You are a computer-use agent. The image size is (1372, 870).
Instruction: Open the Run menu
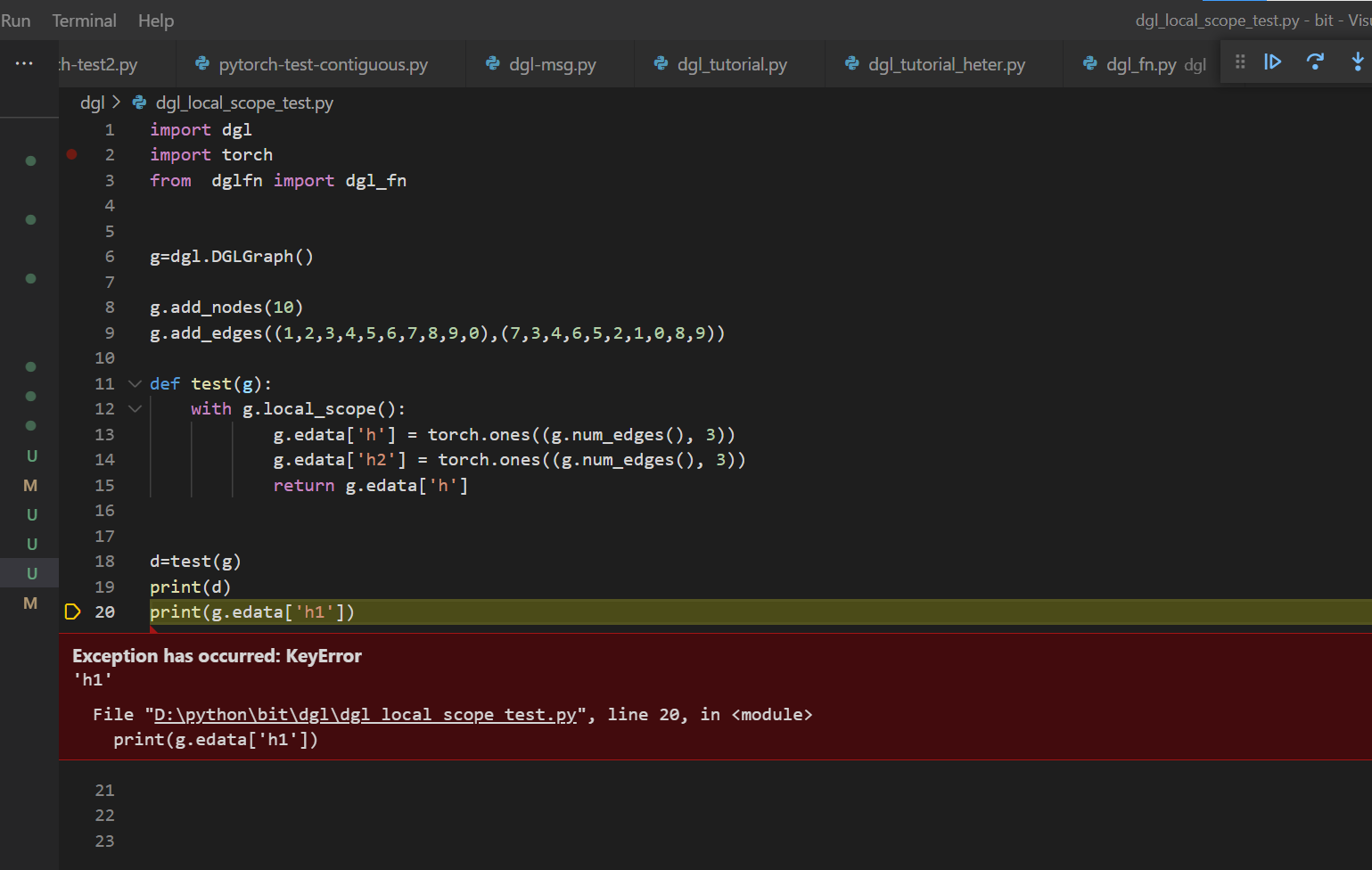pyautogui.click(x=16, y=20)
